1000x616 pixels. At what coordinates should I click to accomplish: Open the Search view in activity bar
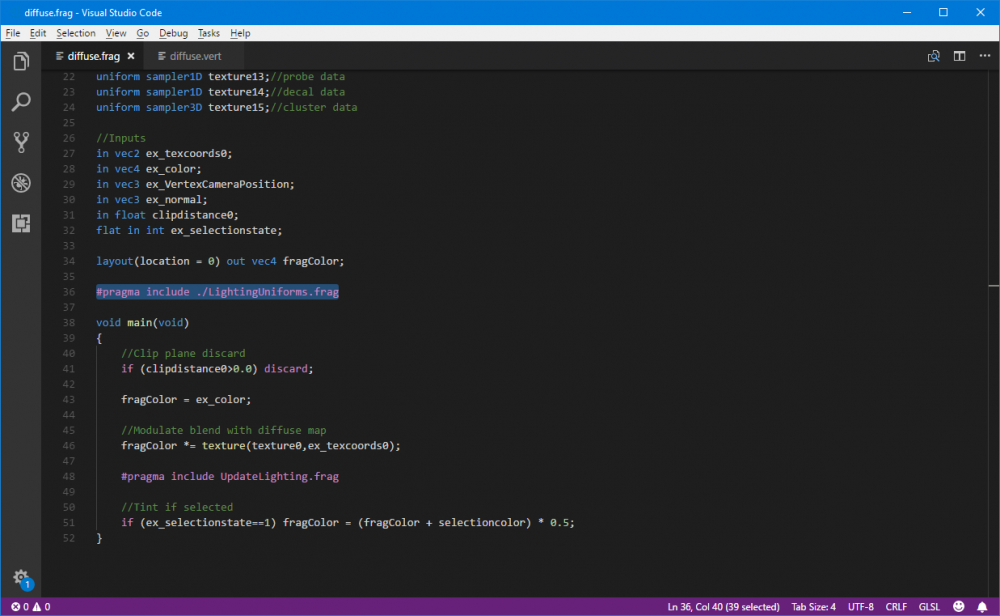[x=20, y=102]
